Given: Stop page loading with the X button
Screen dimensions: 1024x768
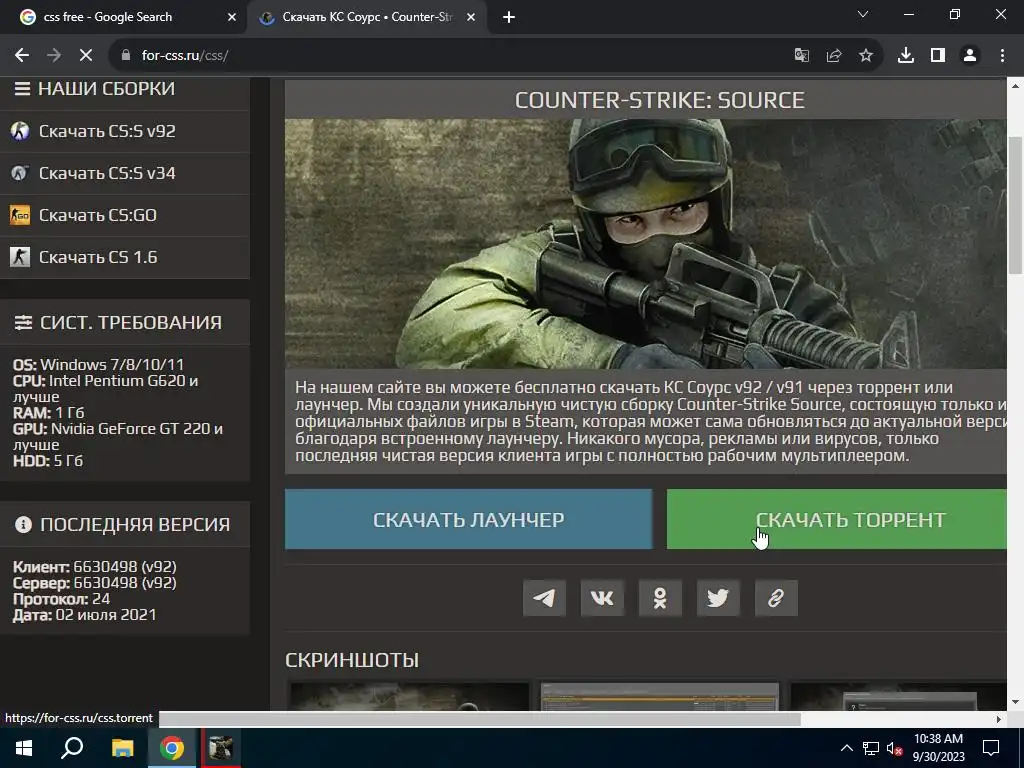Looking at the screenshot, I should coord(86,56).
